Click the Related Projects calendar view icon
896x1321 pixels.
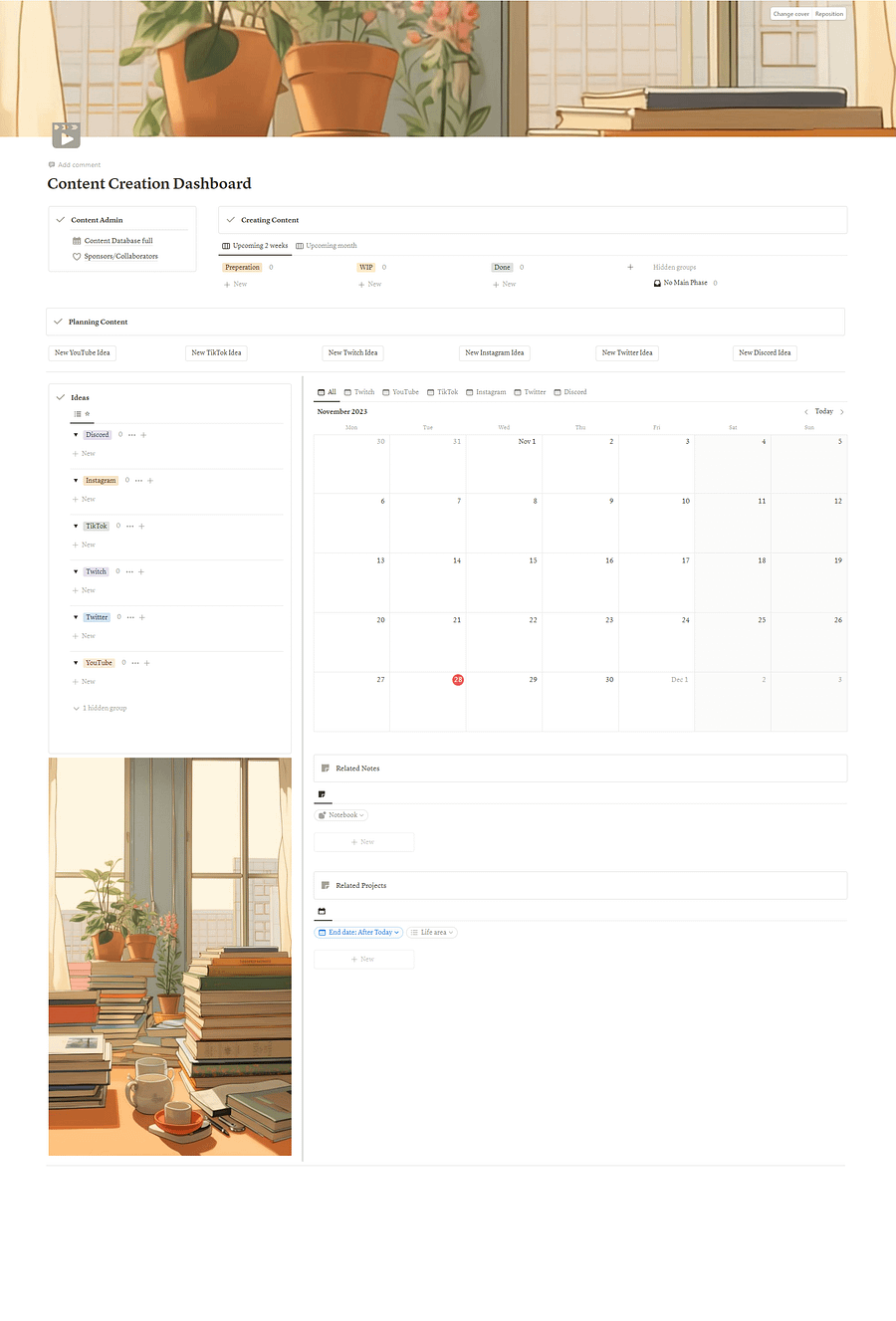click(322, 911)
